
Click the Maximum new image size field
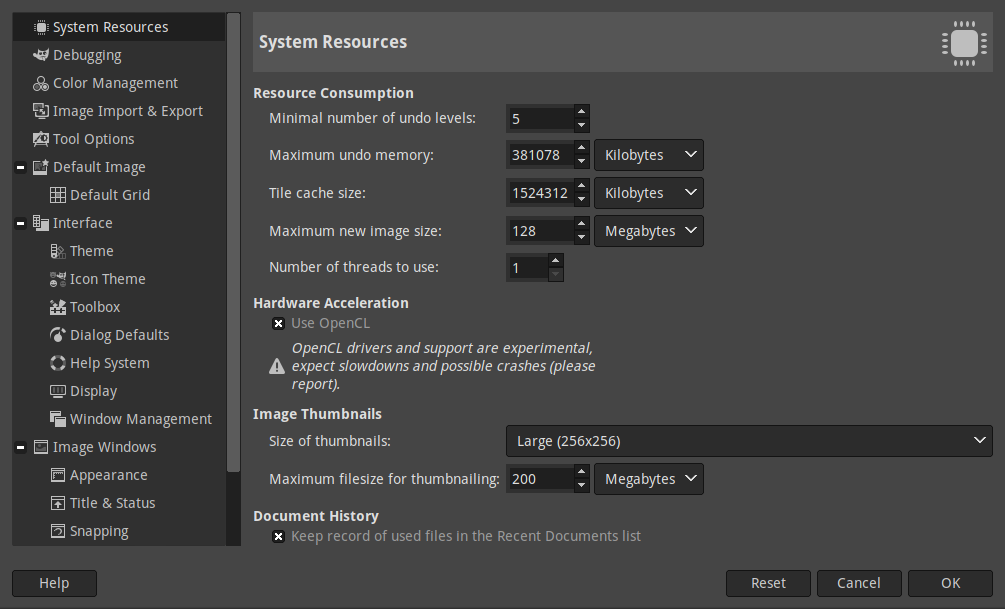[x=540, y=231]
